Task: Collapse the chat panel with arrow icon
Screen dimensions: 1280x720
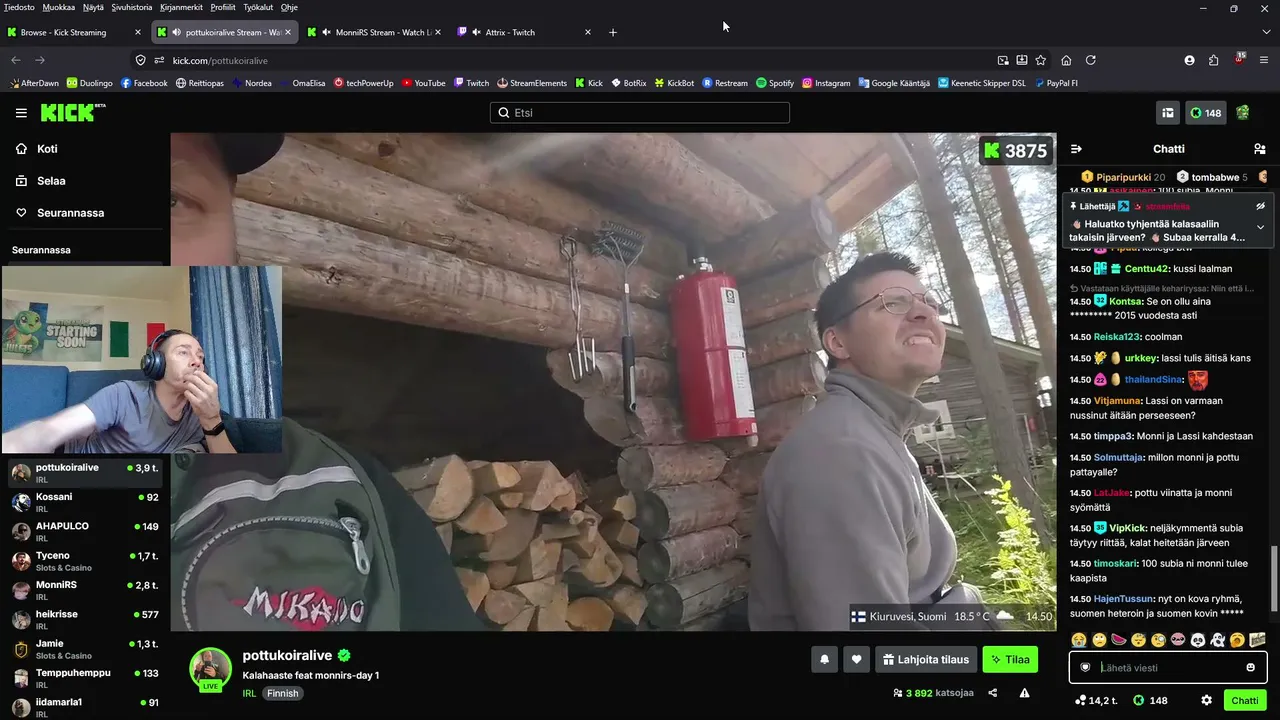Action: click(x=1076, y=149)
